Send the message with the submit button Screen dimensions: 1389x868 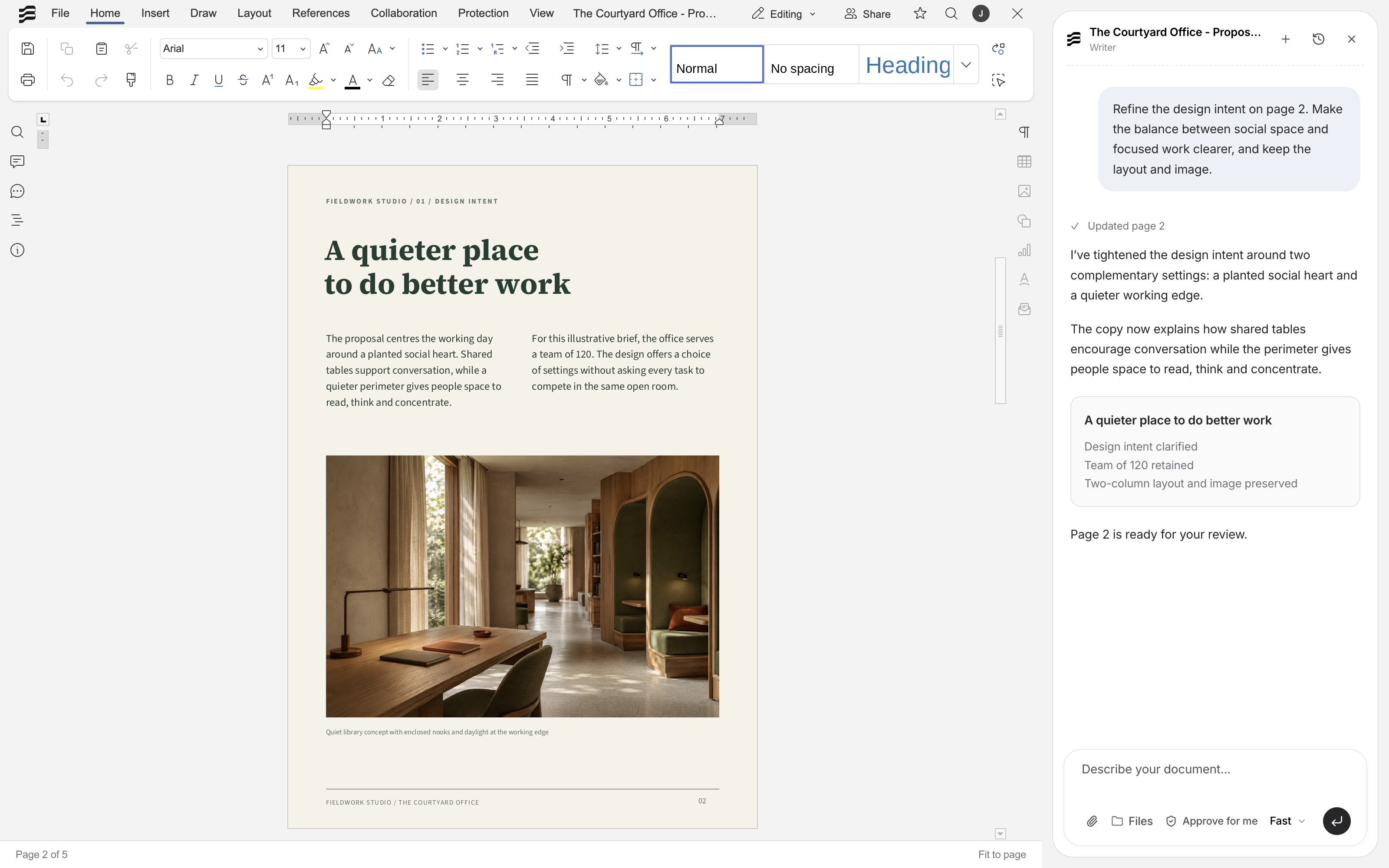(x=1336, y=821)
